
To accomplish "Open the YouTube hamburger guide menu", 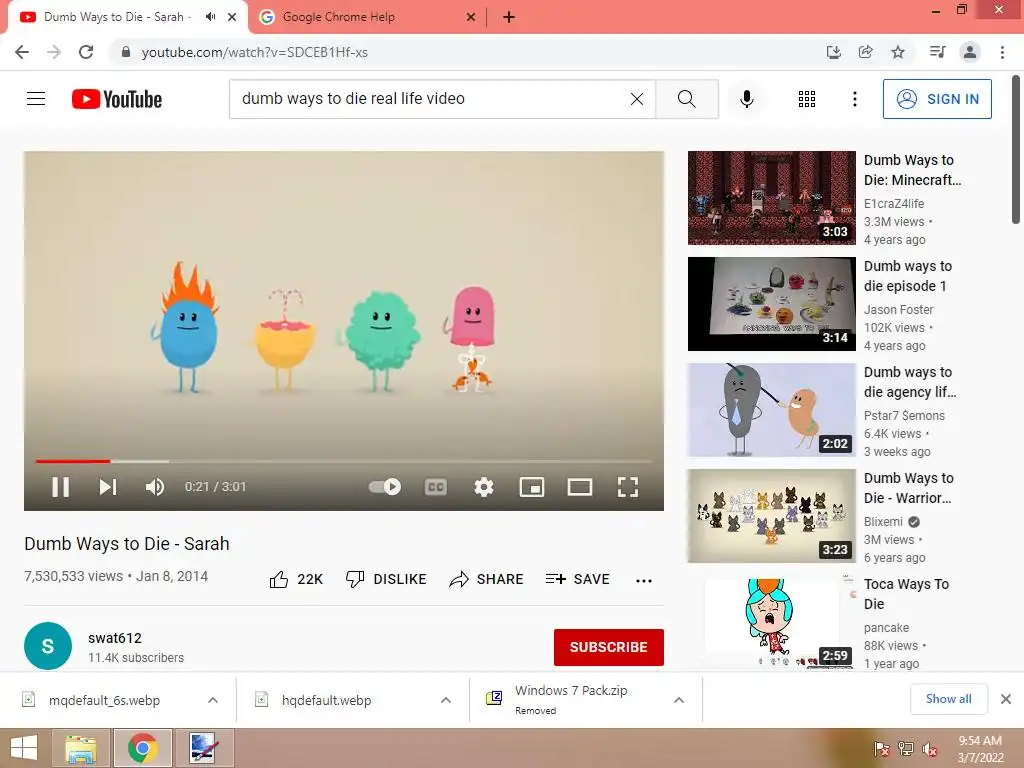I will click(x=36, y=99).
